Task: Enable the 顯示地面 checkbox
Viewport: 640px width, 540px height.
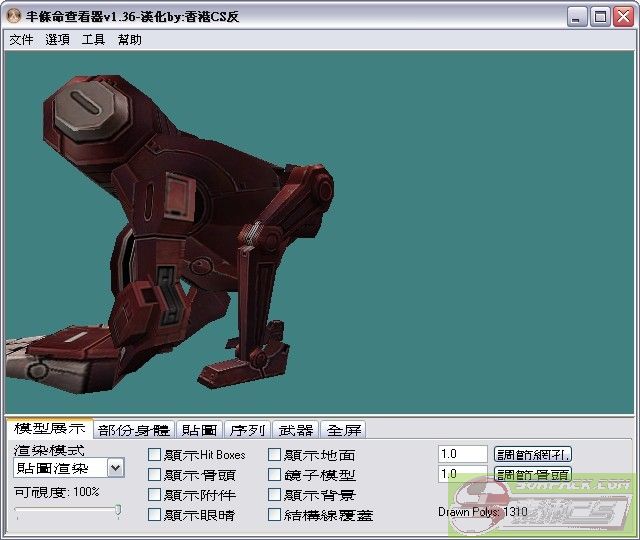Action: coord(274,455)
